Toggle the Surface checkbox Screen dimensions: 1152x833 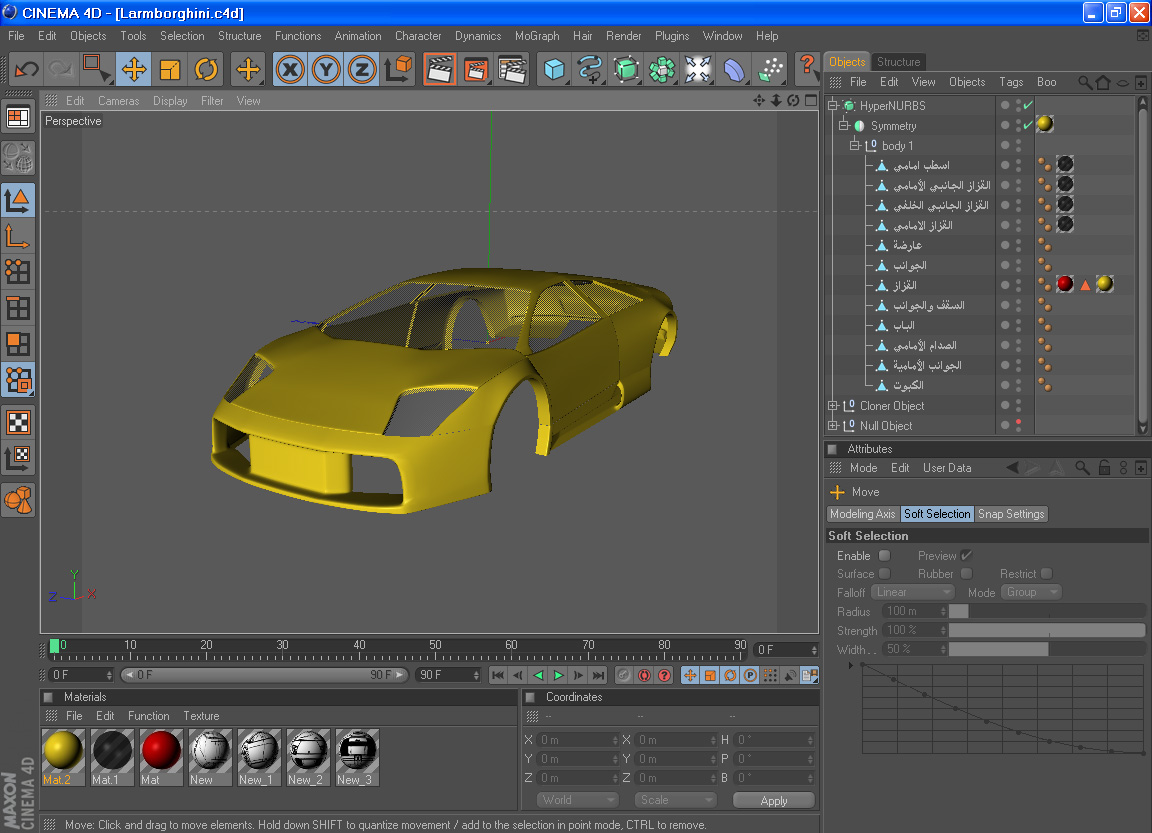click(885, 574)
